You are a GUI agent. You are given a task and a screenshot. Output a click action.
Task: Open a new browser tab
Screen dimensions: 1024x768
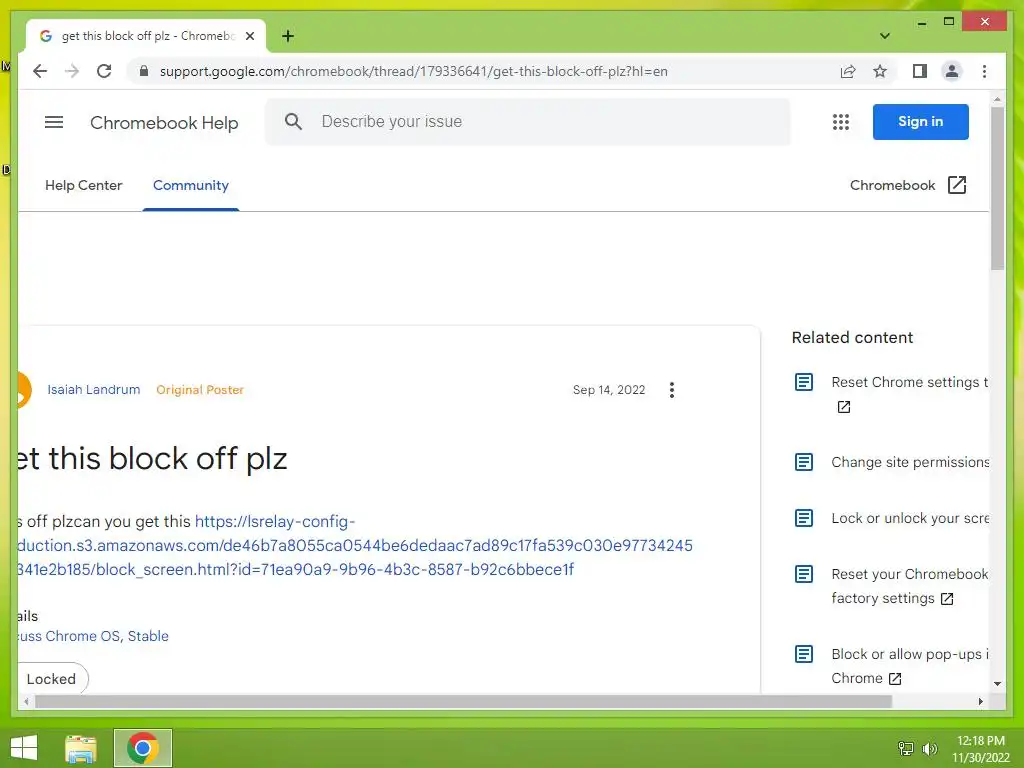[288, 36]
